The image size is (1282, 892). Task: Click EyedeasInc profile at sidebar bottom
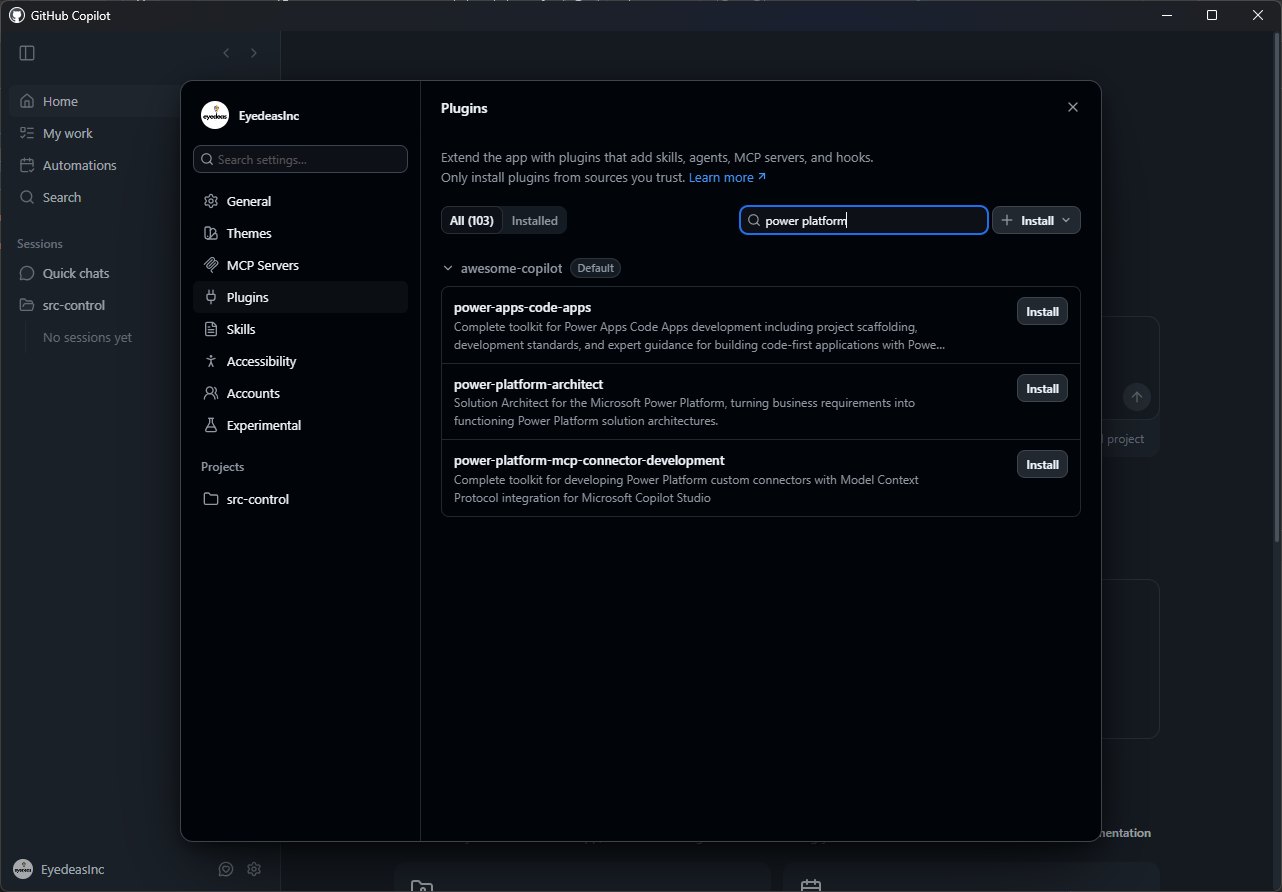pos(60,869)
